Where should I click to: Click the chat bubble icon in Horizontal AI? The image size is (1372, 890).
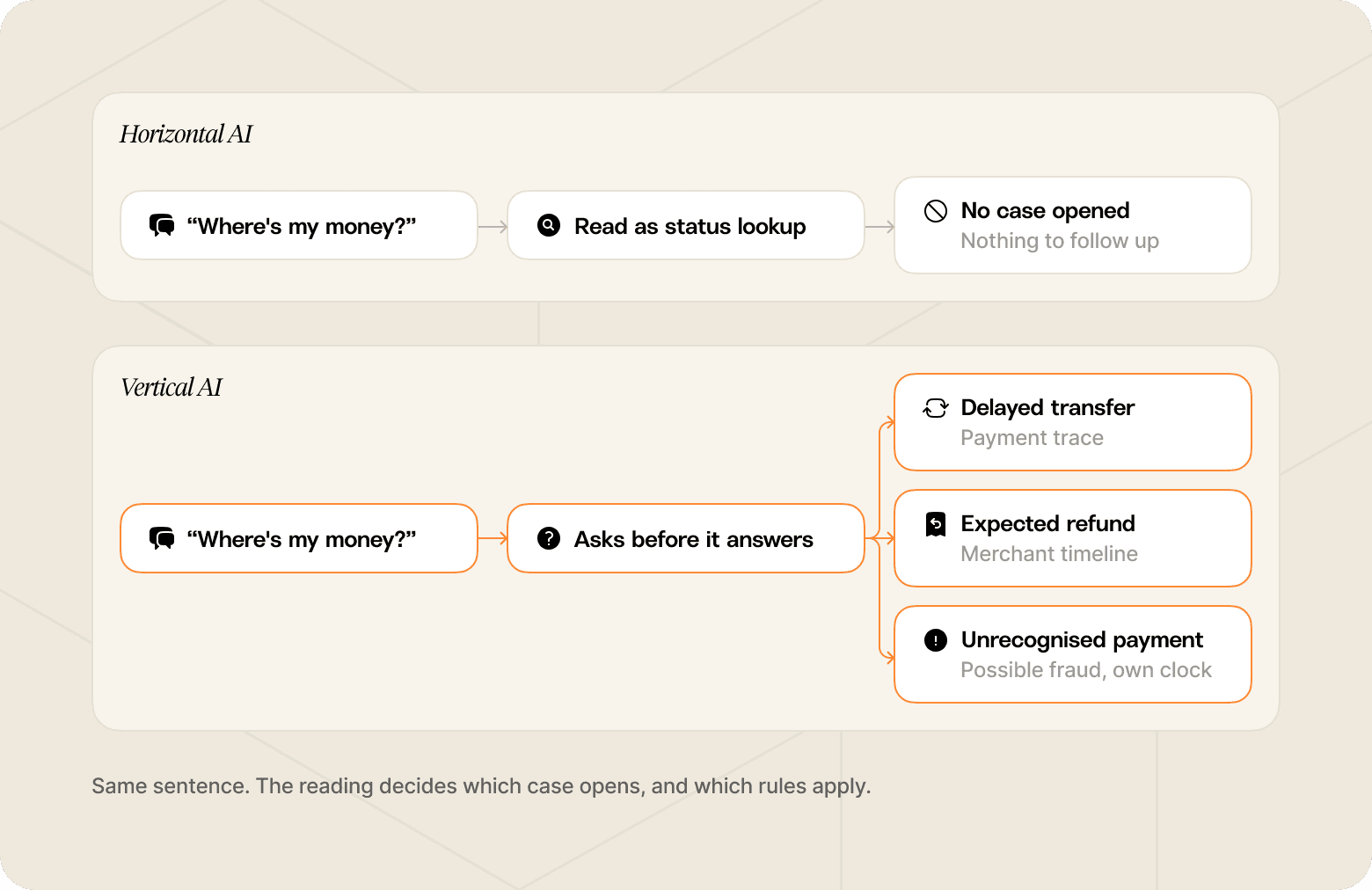(x=162, y=226)
